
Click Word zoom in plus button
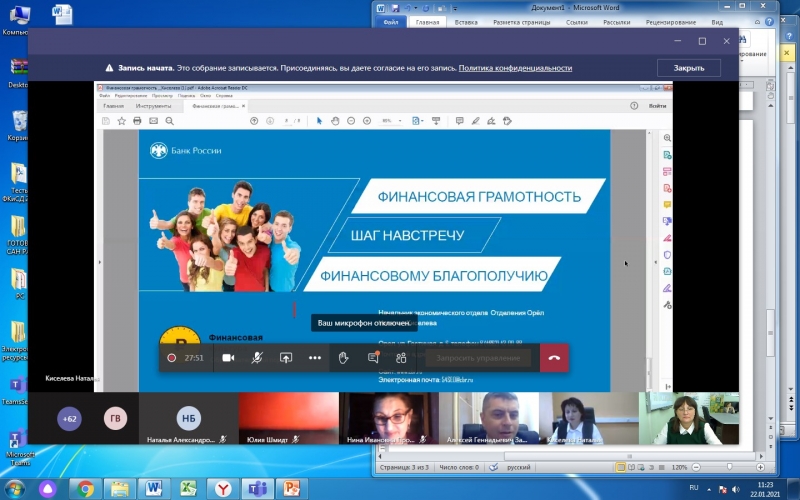pos(760,467)
